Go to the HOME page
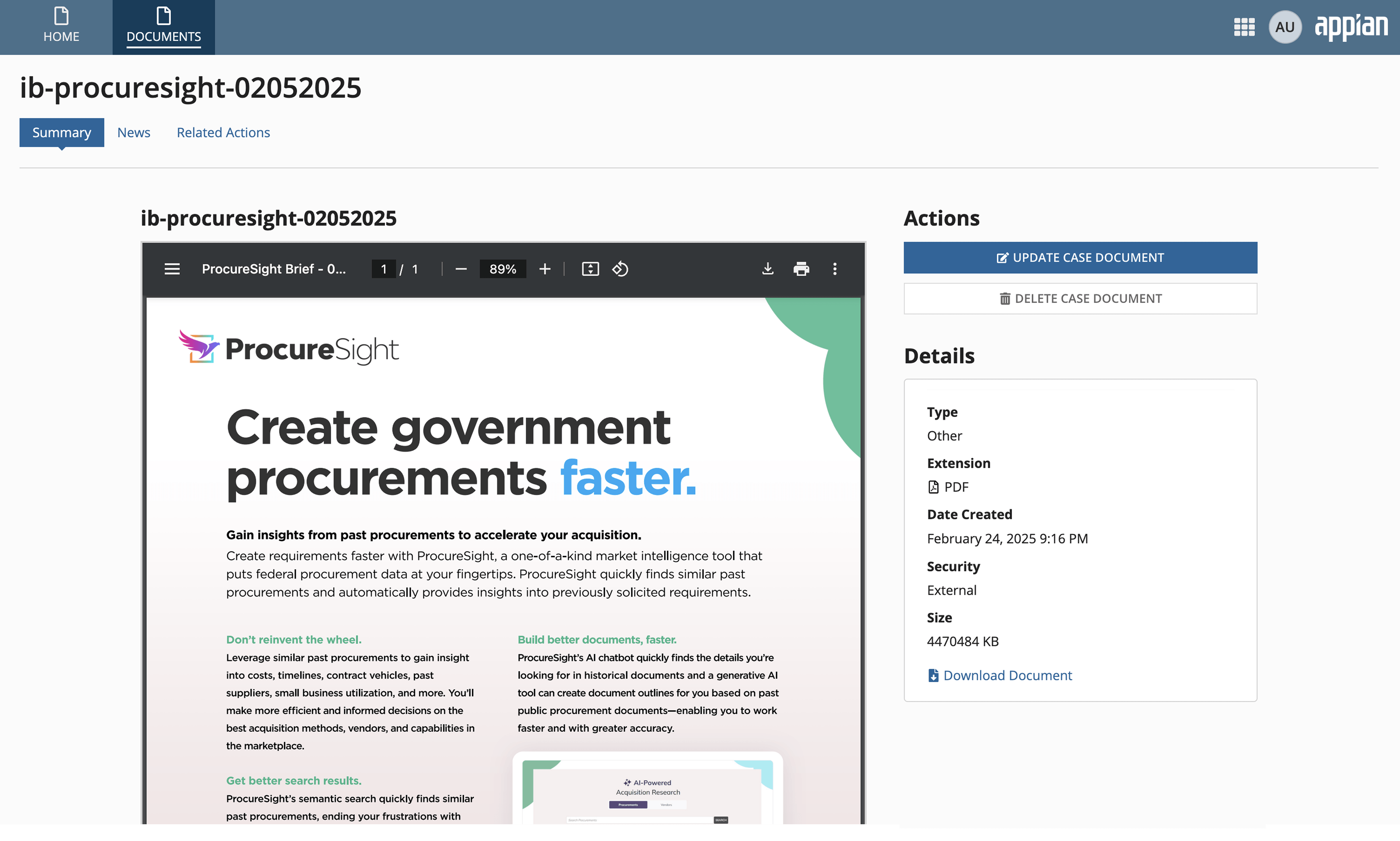Viewport: 1400px width, 841px height. (x=61, y=26)
